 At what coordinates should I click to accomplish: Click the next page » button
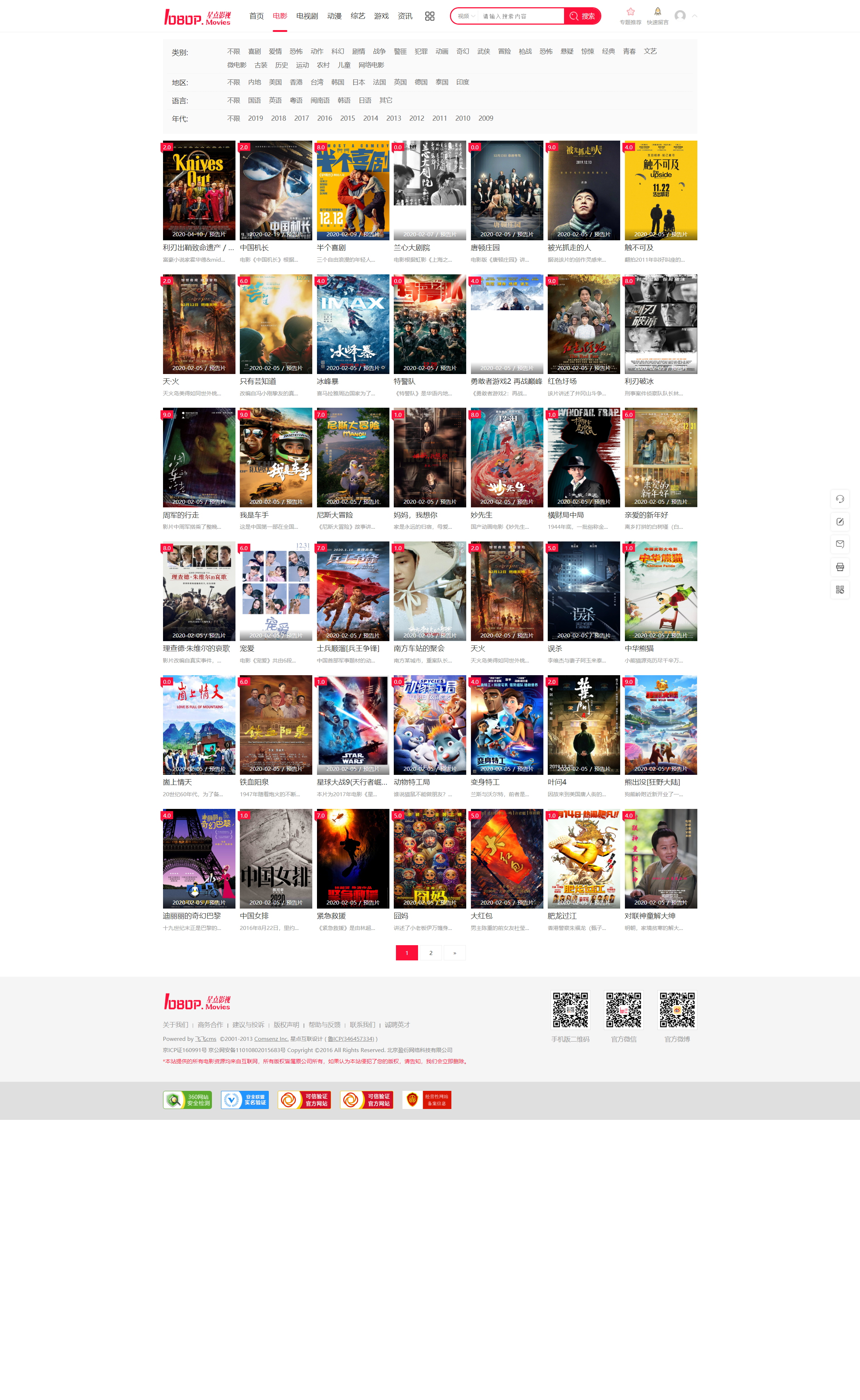(x=455, y=953)
